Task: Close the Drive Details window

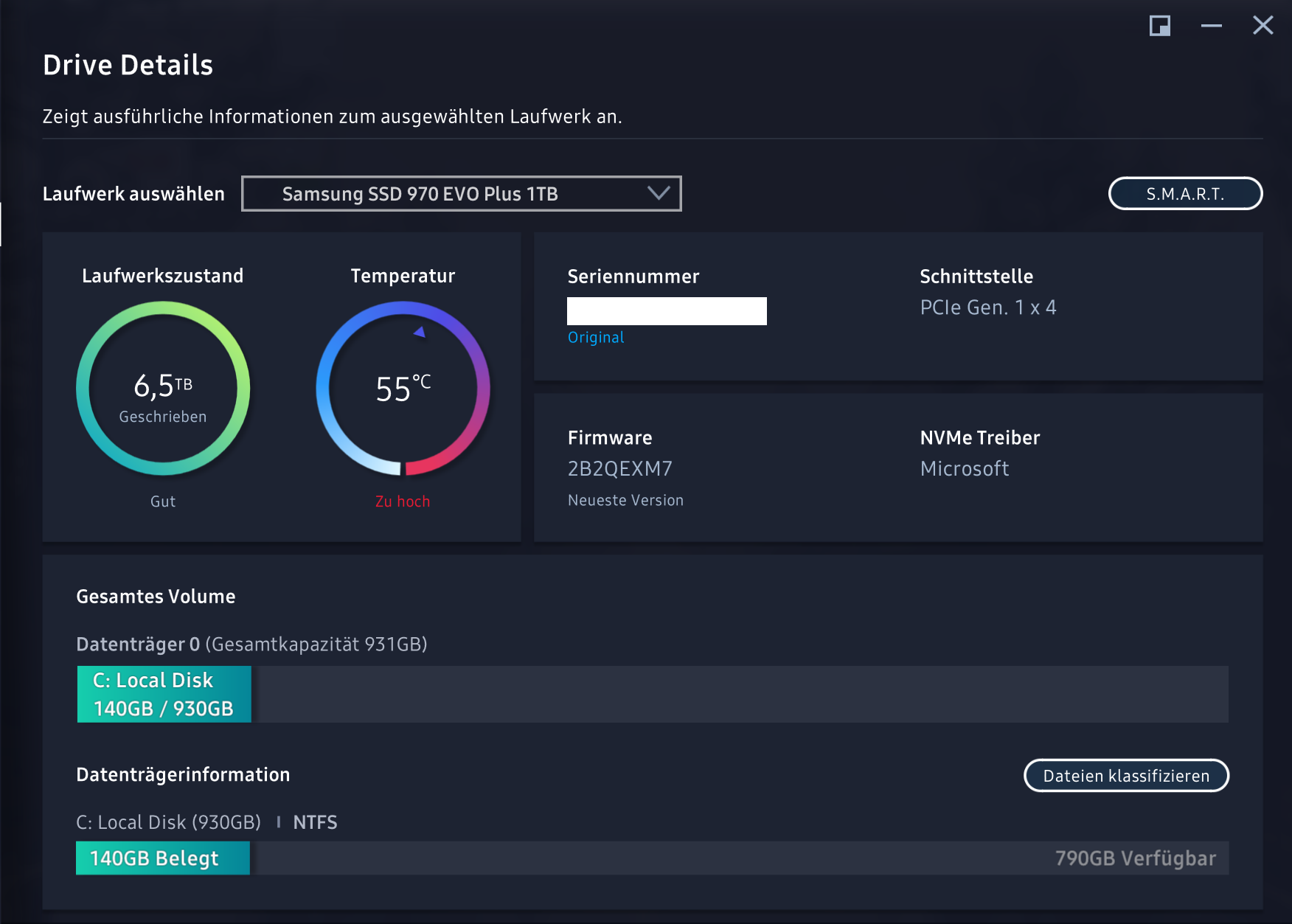Action: (x=1263, y=26)
